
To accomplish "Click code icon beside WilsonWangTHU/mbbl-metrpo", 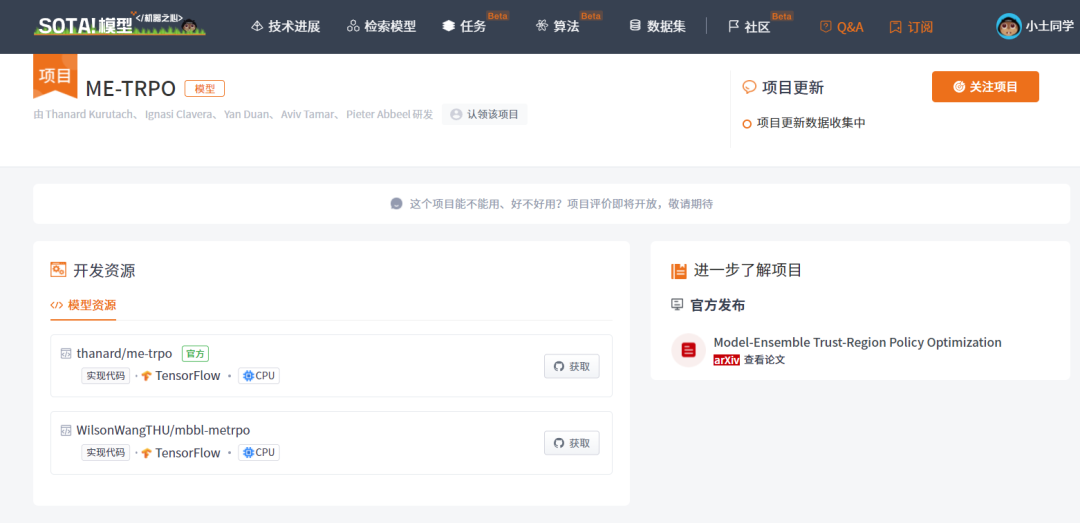I will pos(66,430).
